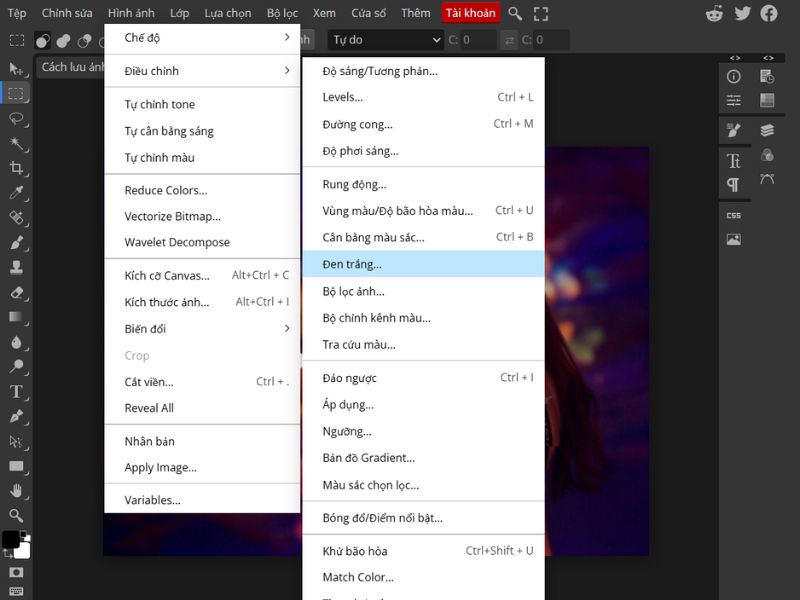The image size is (800, 600).
Task: Open the Channels panel icon
Action: (x=767, y=155)
